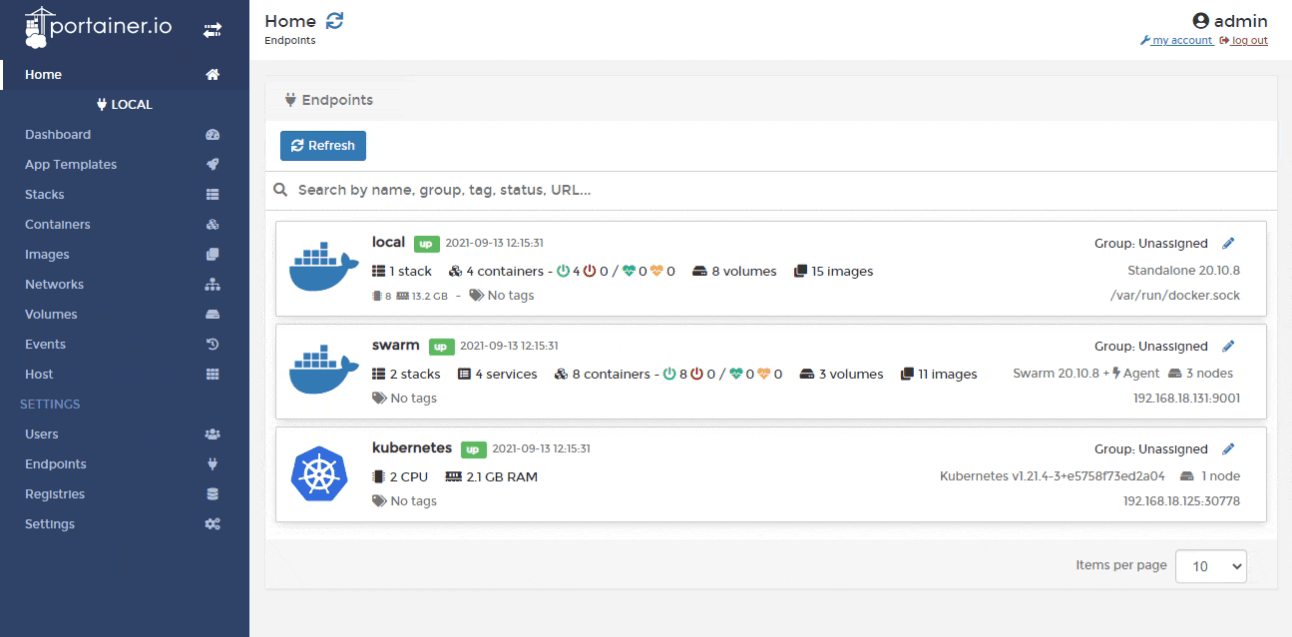Click the LOCAL endpoint header in sidebar
Viewport: 1292px width, 637px height.
124,105
